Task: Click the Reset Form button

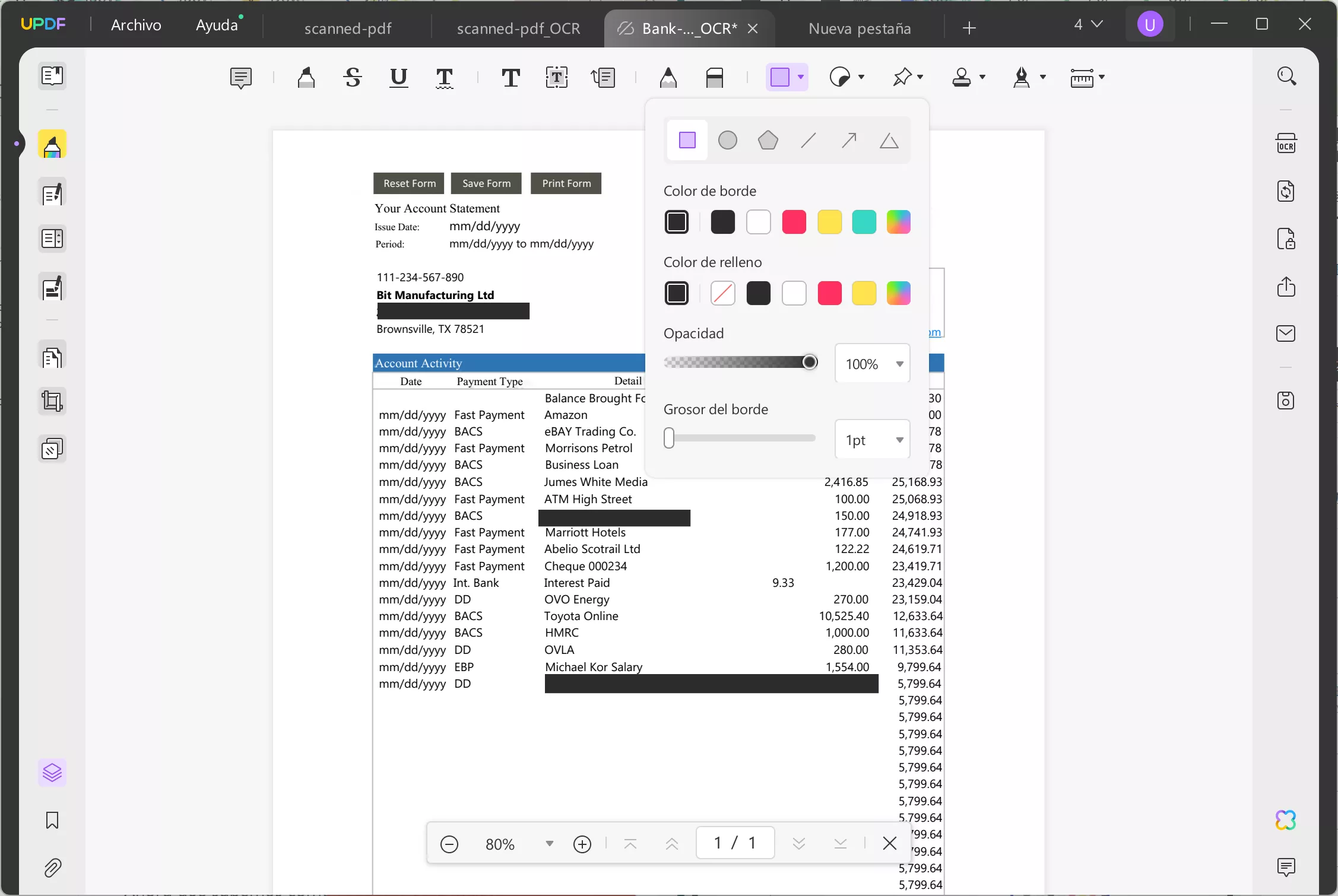Action: click(x=409, y=183)
